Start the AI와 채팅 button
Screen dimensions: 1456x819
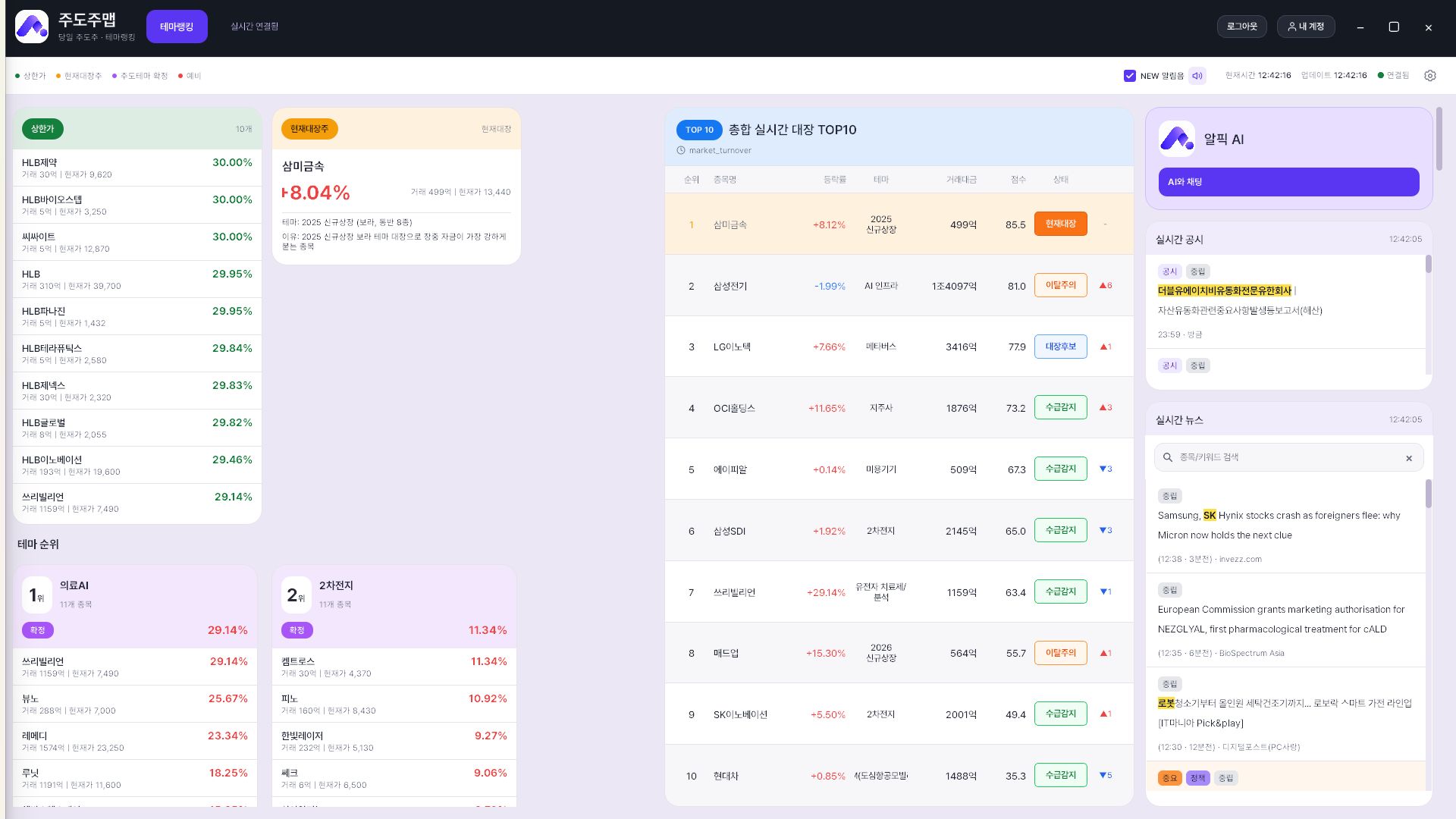1288,182
